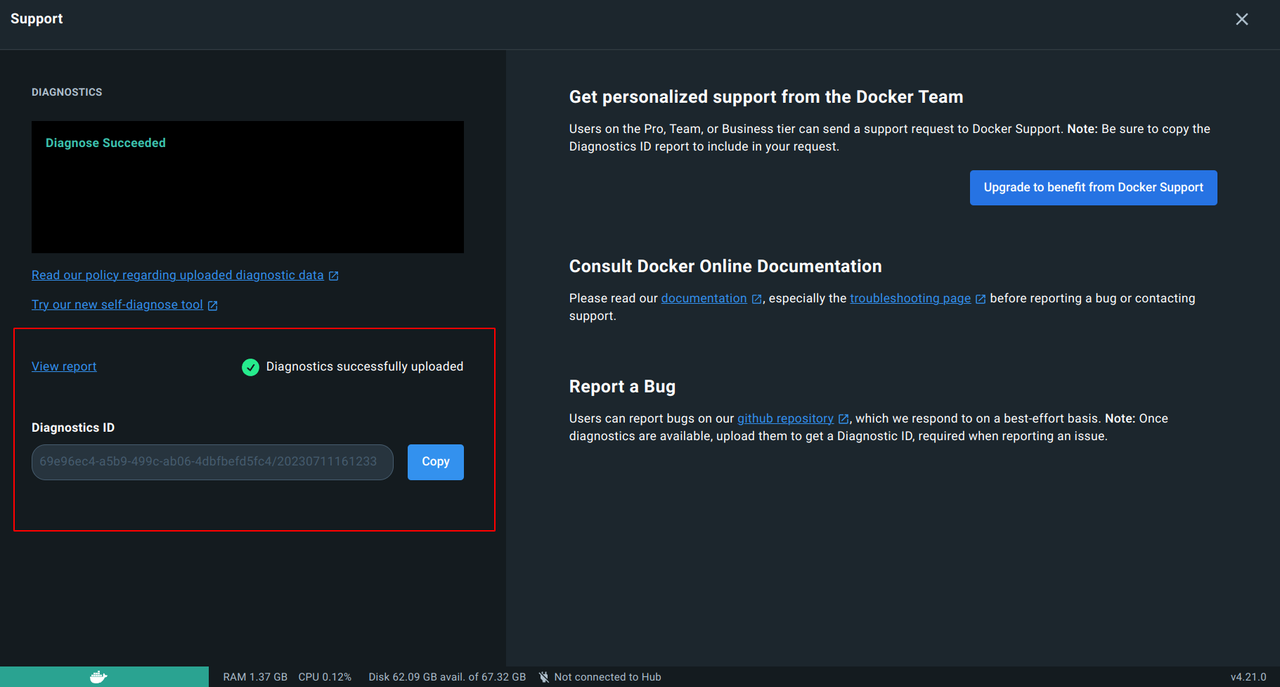Open the self-diagnose tool link
1280x687 pixels.
click(117, 305)
